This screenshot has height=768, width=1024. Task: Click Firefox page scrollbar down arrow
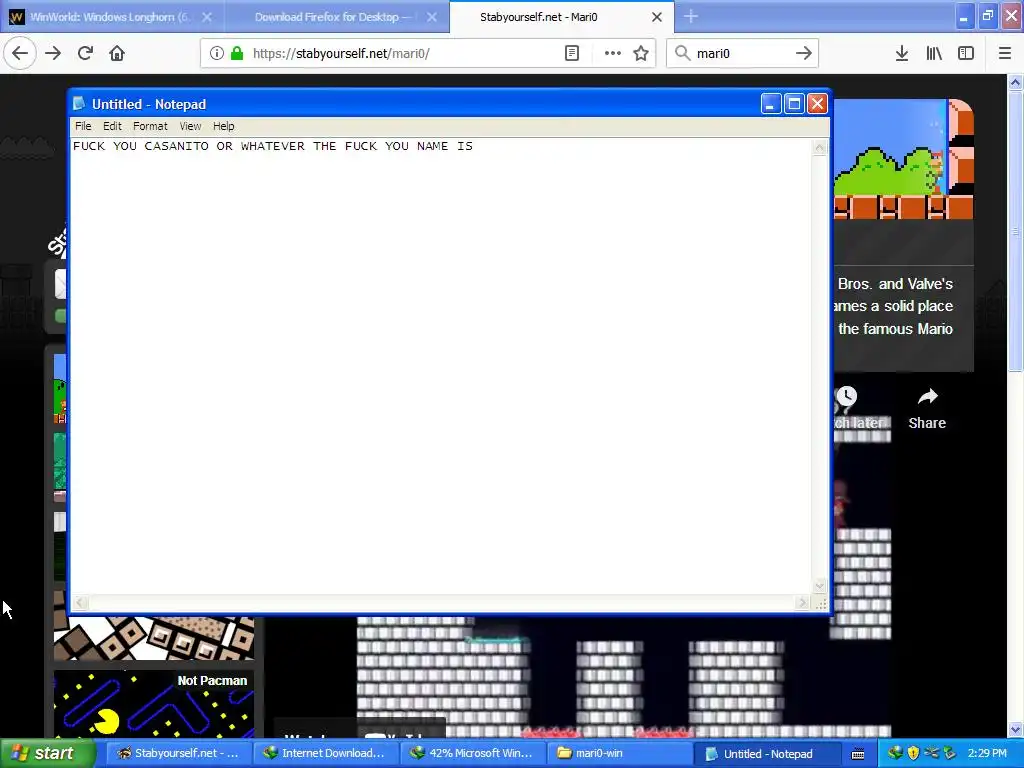point(1015,729)
